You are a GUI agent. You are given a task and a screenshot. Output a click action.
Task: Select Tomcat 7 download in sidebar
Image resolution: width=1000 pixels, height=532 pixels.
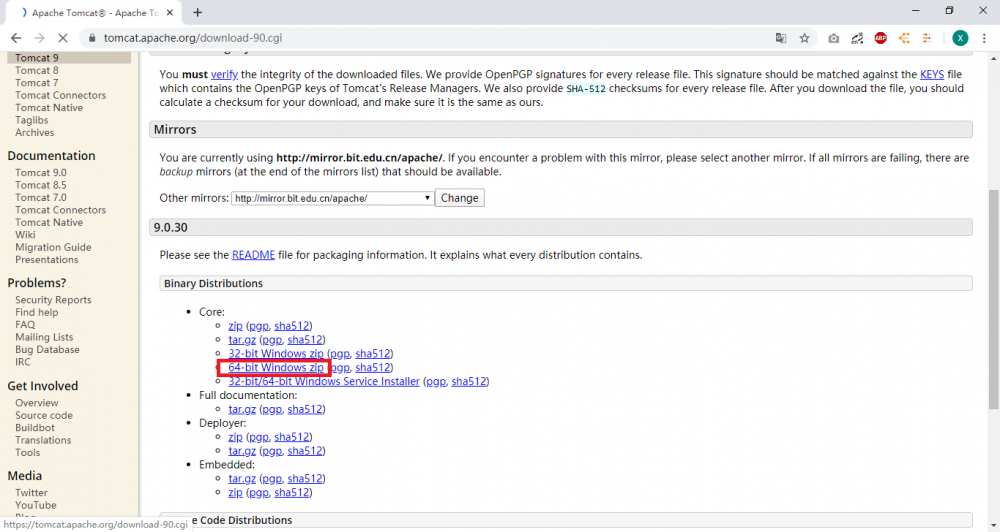click(x=37, y=83)
